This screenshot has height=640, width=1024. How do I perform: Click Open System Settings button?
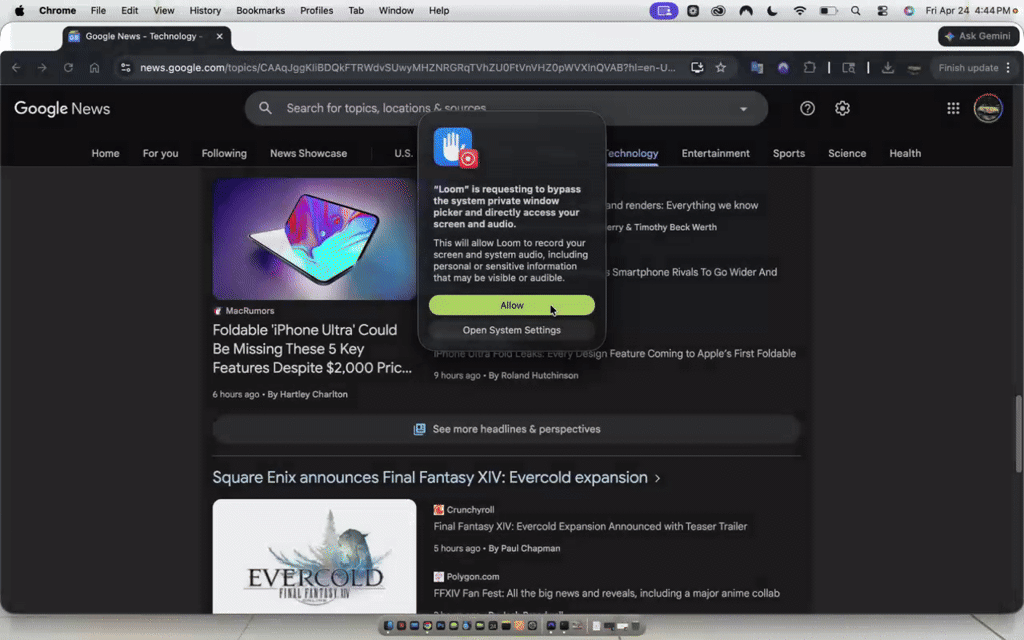click(x=511, y=330)
